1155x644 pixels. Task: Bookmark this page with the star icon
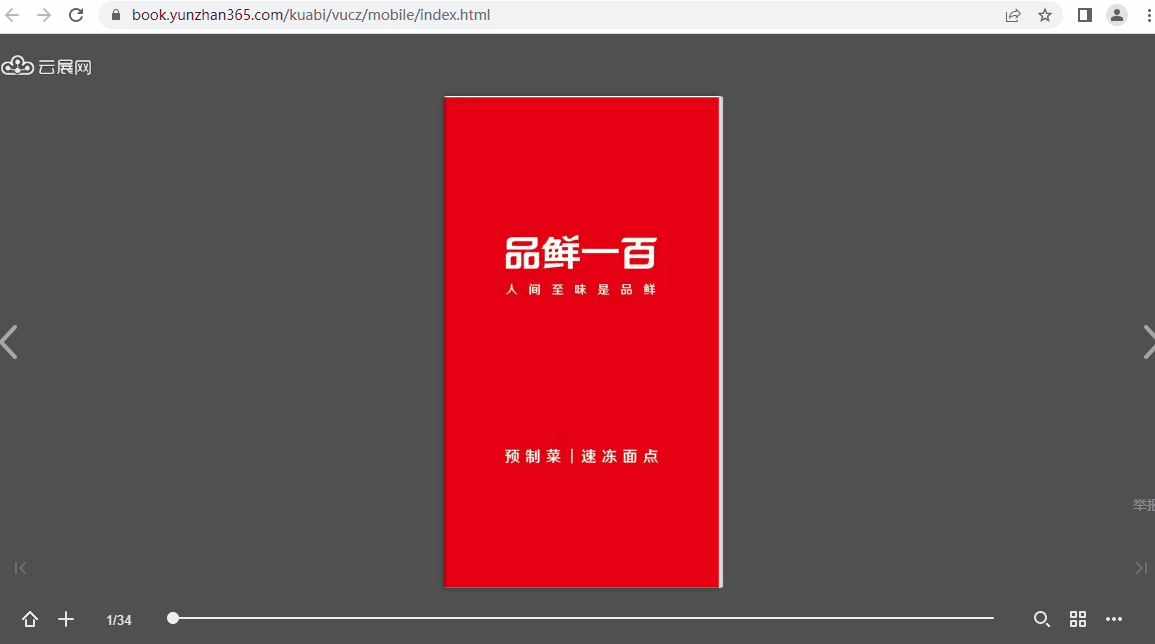click(1045, 15)
